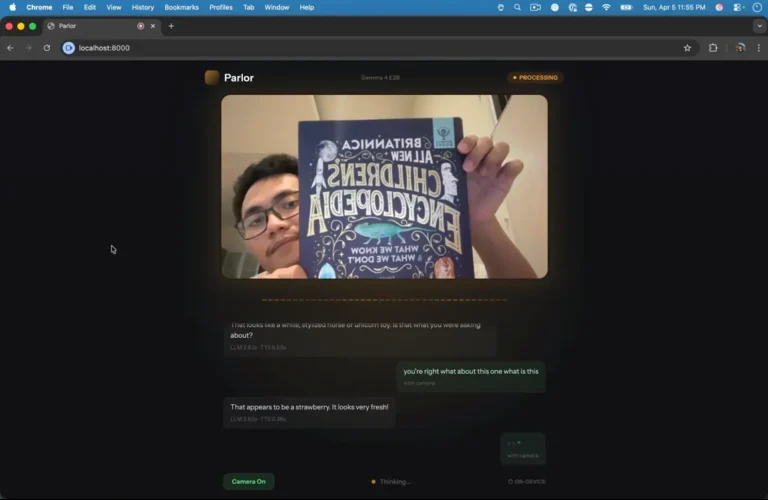Open Spotlight search in menu bar
Viewport: 768px width, 500px height.
[x=517, y=7]
